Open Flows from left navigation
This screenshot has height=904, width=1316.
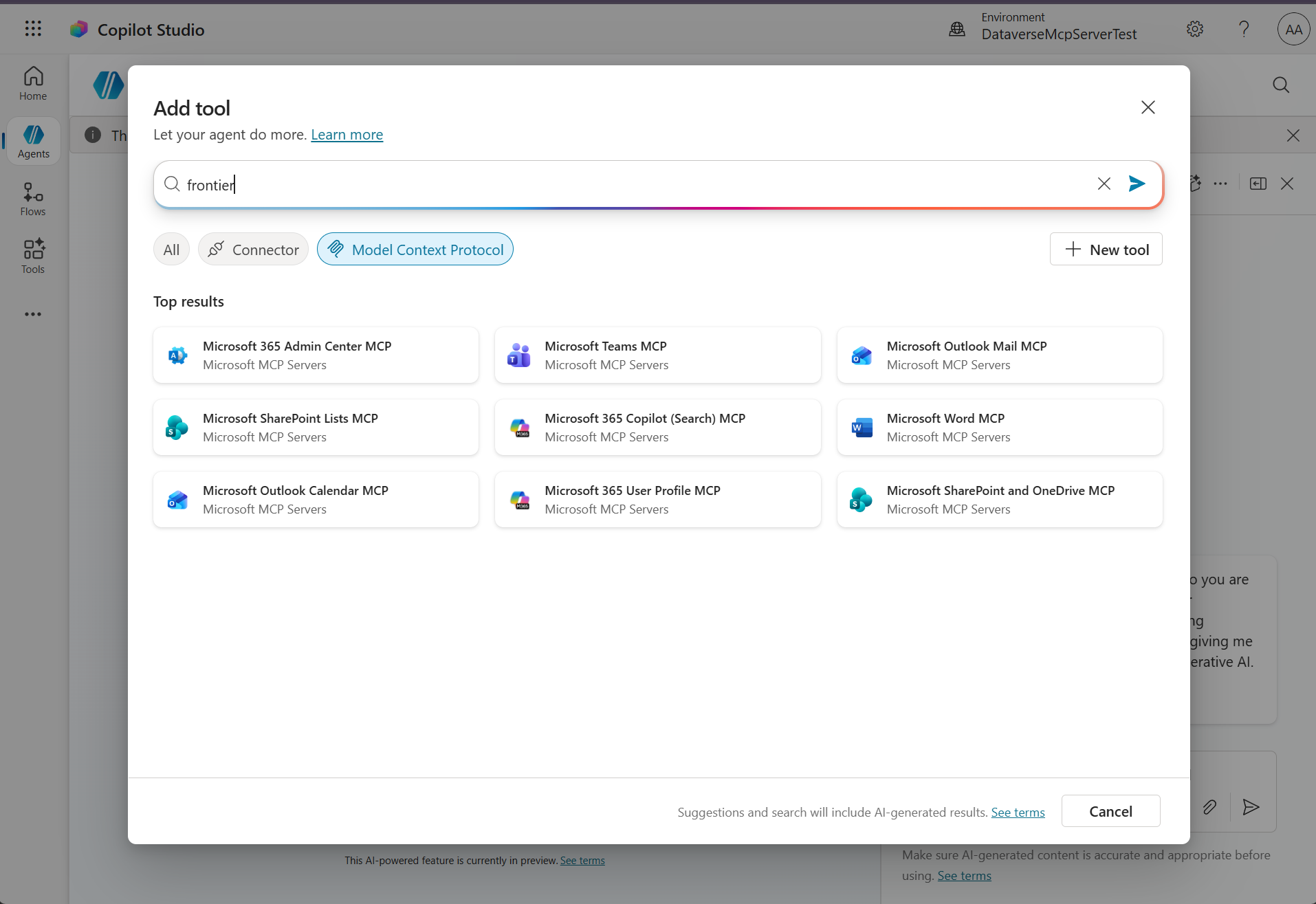(x=33, y=199)
